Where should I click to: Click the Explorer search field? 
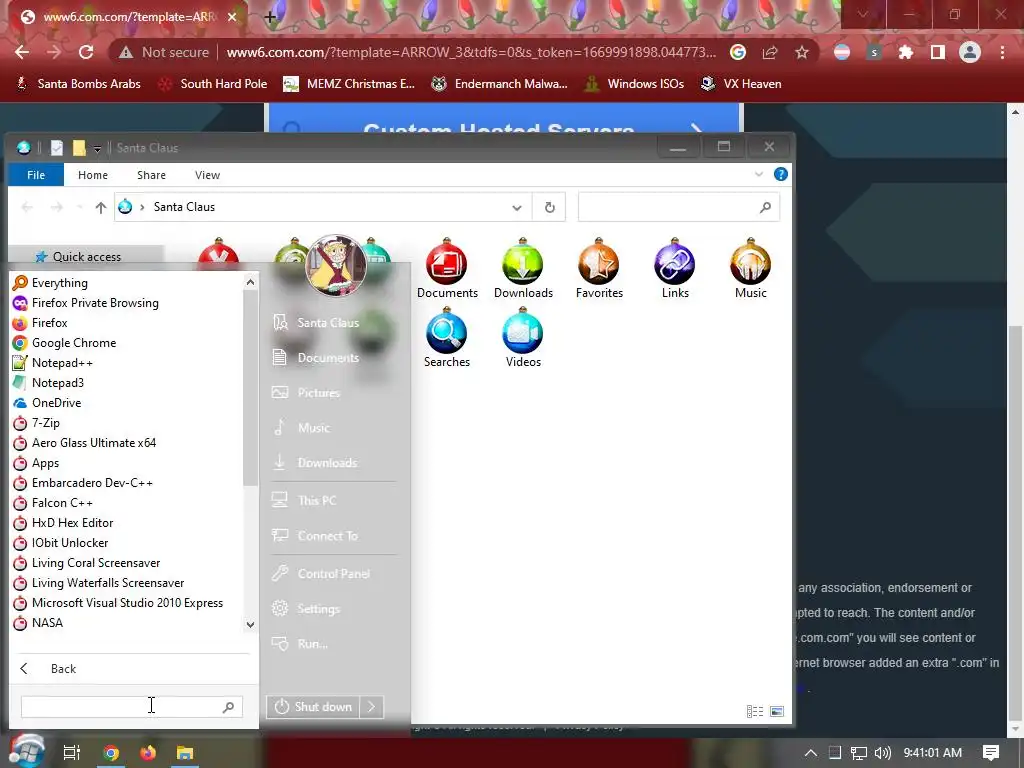coord(679,208)
